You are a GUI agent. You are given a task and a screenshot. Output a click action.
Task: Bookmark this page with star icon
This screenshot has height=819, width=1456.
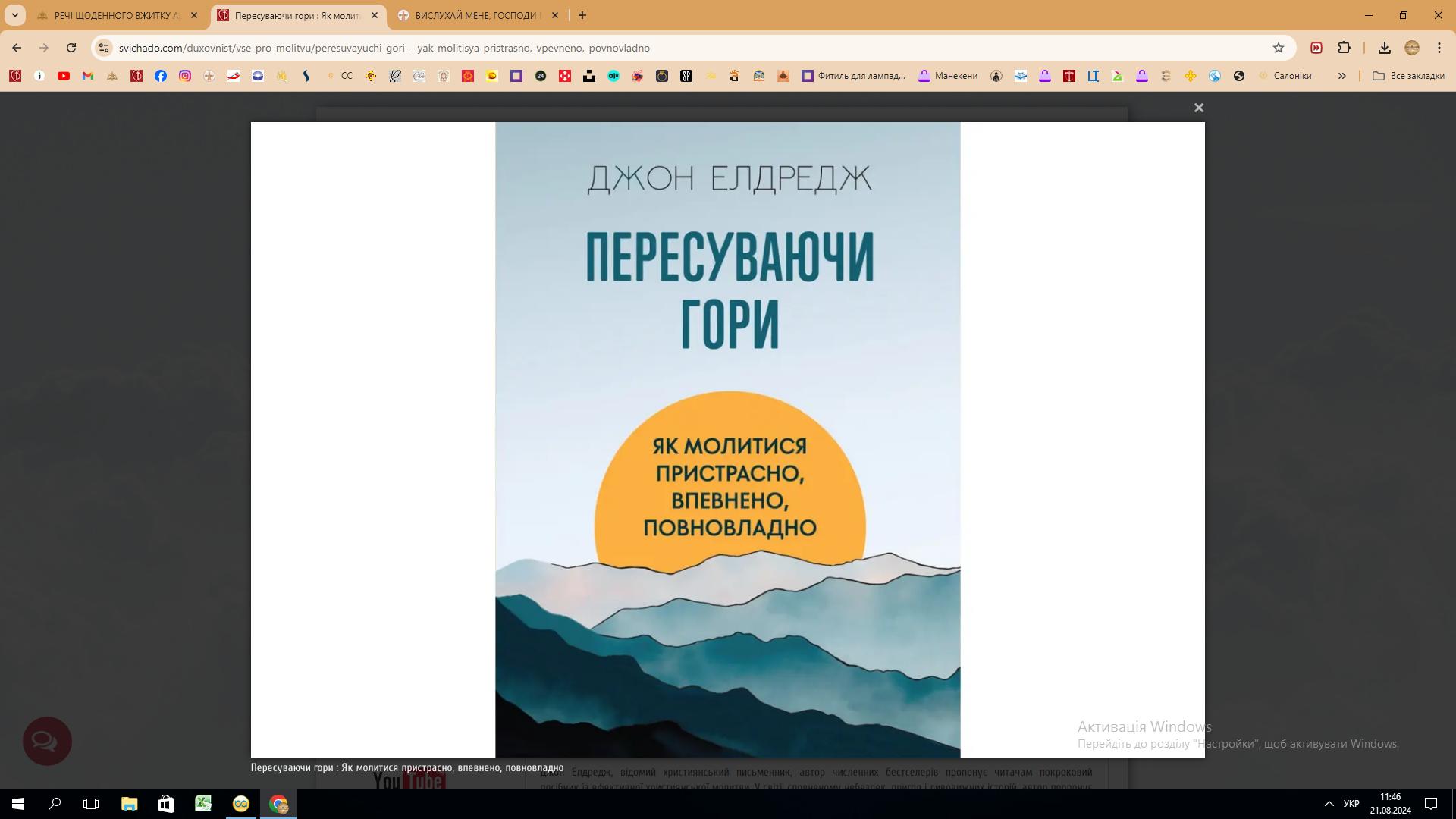pos(1279,48)
